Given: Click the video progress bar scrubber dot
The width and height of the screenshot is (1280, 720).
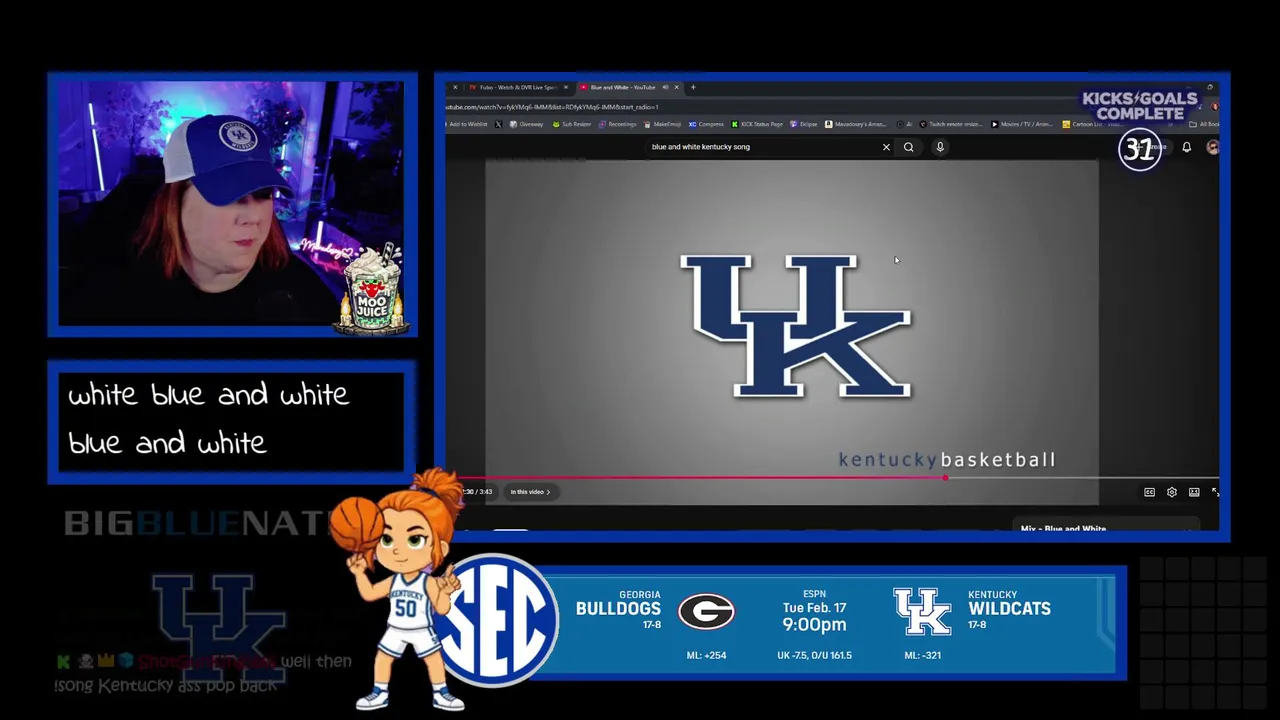Looking at the screenshot, I should pos(945,477).
